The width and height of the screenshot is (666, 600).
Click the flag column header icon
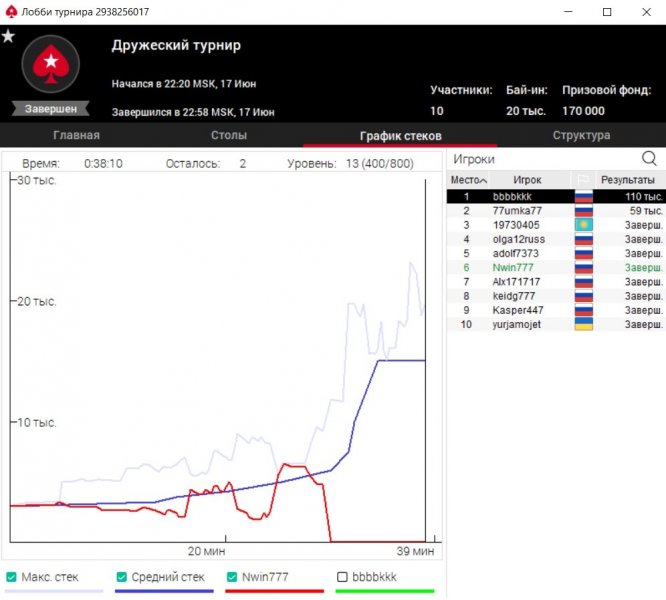[x=582, y=180]
